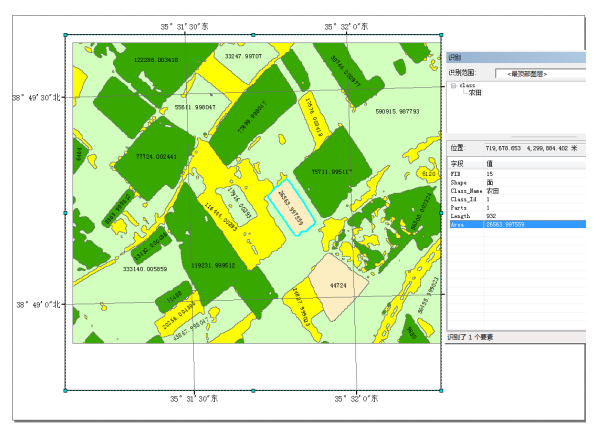Click the top 35° 32' 0" 东 grid label

coord(346,27)
